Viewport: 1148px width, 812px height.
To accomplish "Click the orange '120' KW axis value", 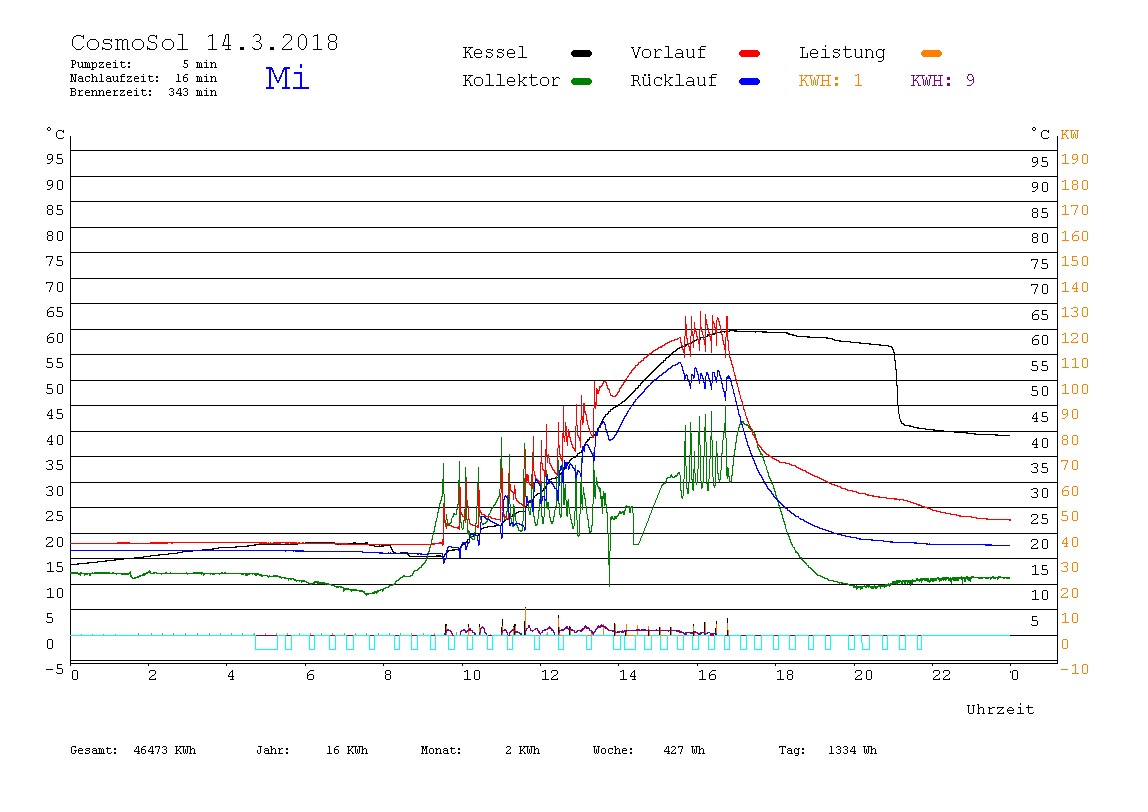I will tap(1075, 338).
